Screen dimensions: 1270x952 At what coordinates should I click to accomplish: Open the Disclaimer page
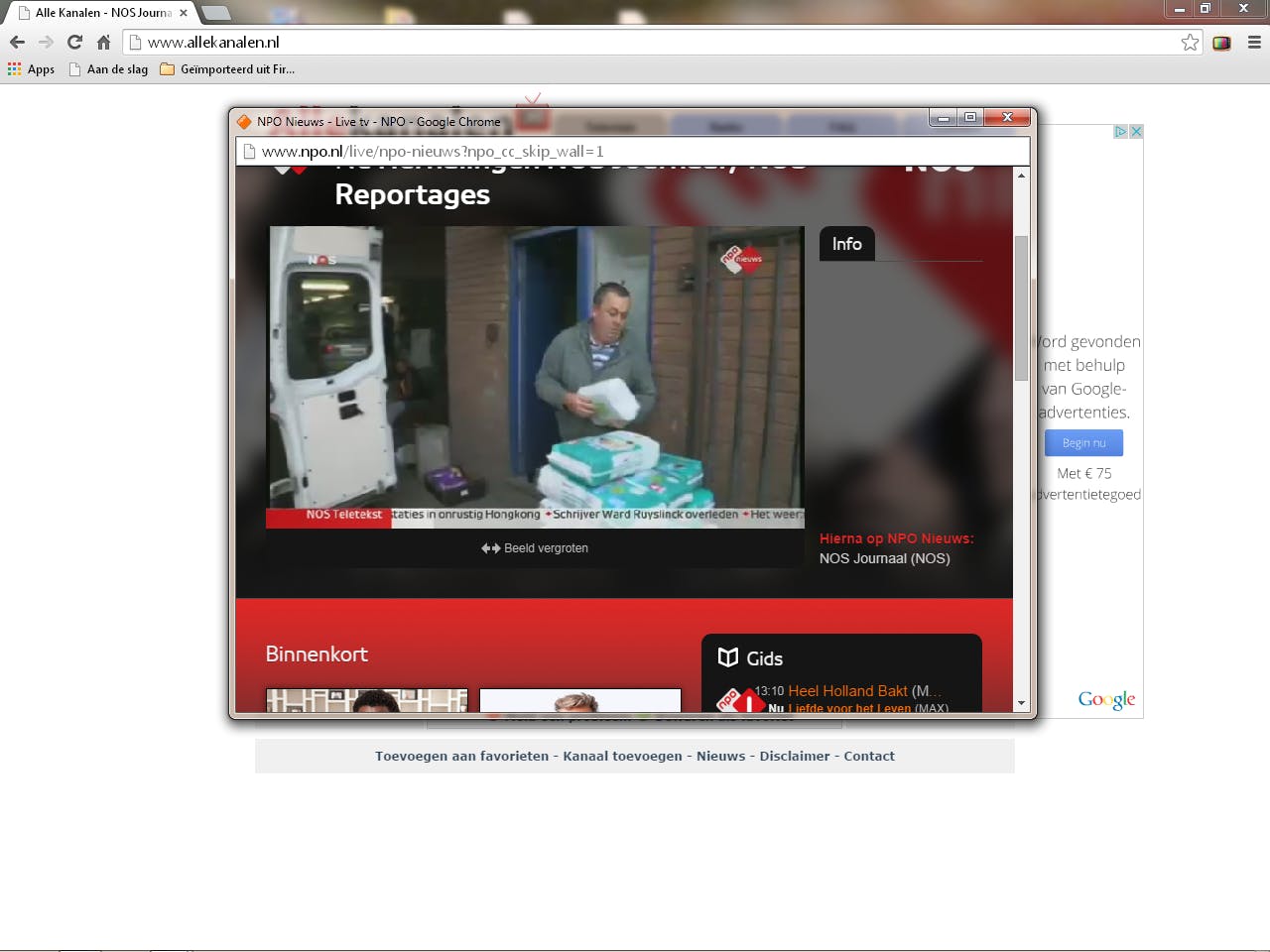point(794,756)
